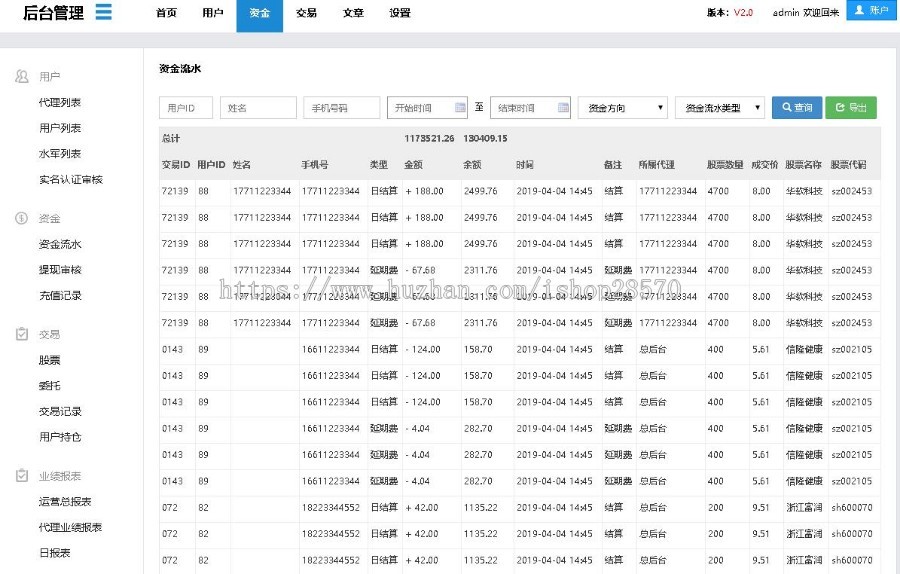Click the 余额 column header
The width and height of the screenshot is (900, 574).
tap(472, 165)
